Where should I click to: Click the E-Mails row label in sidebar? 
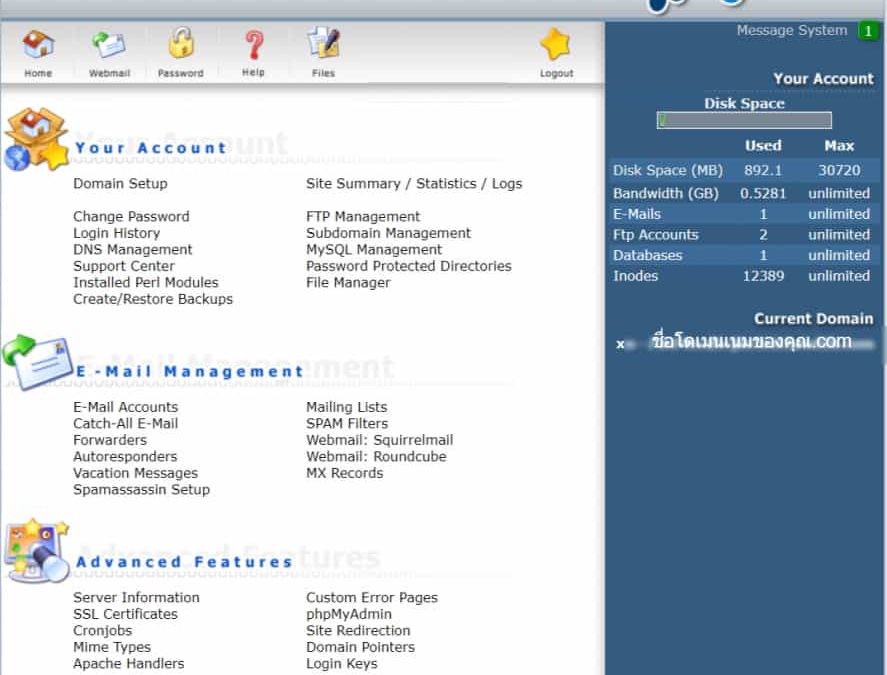click(x=636, y=214)
